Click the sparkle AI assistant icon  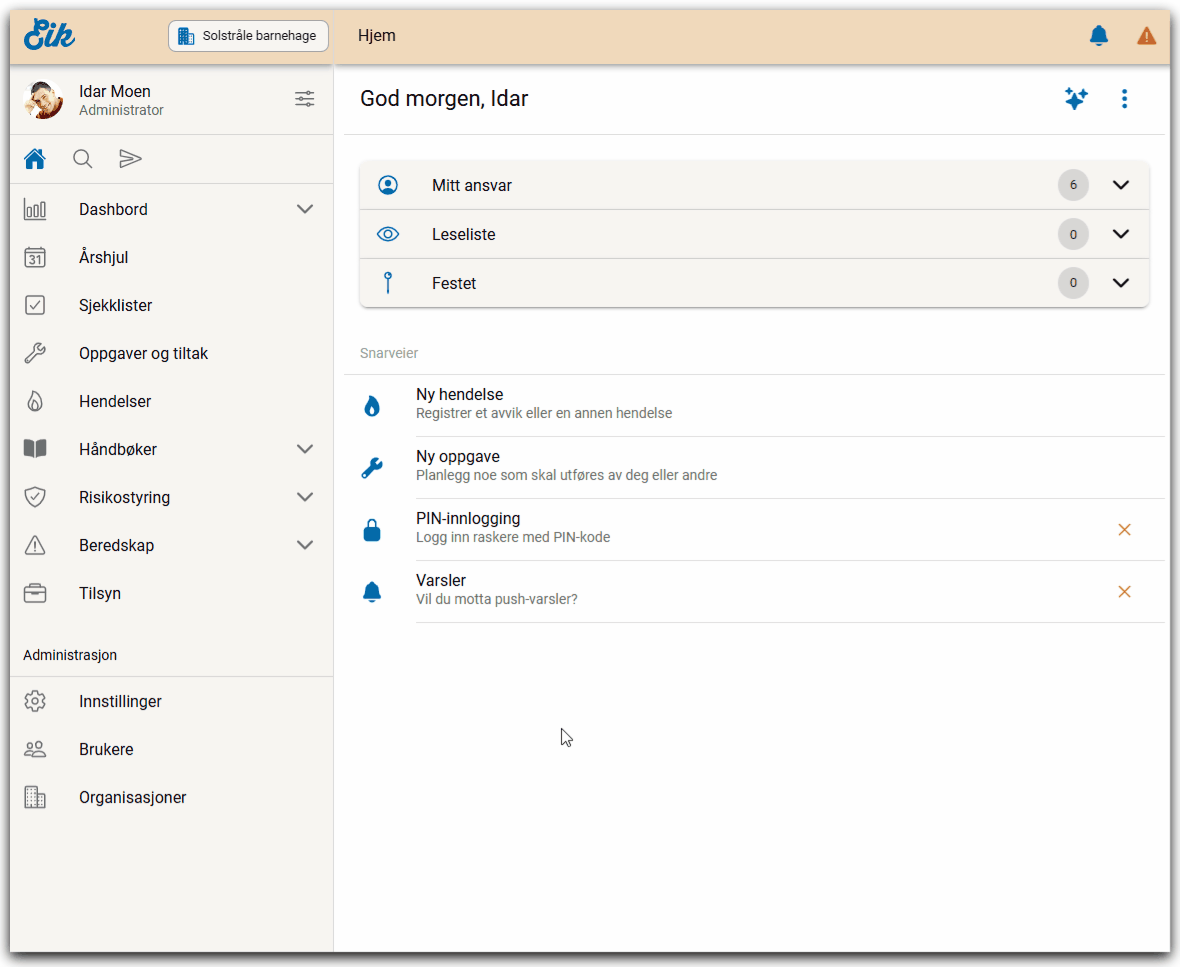click(1075, 99)
